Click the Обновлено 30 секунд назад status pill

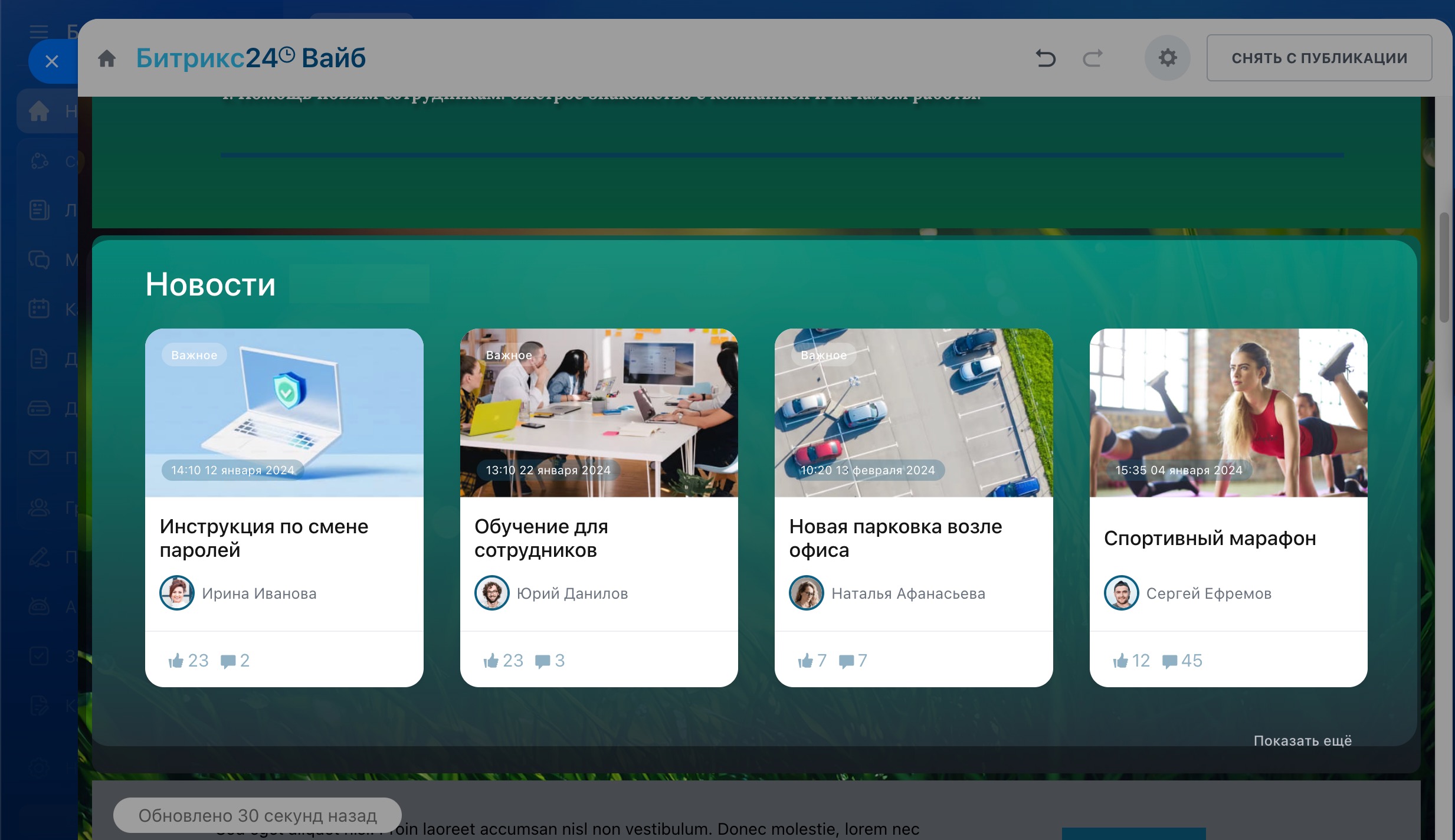tap(257, 816)
